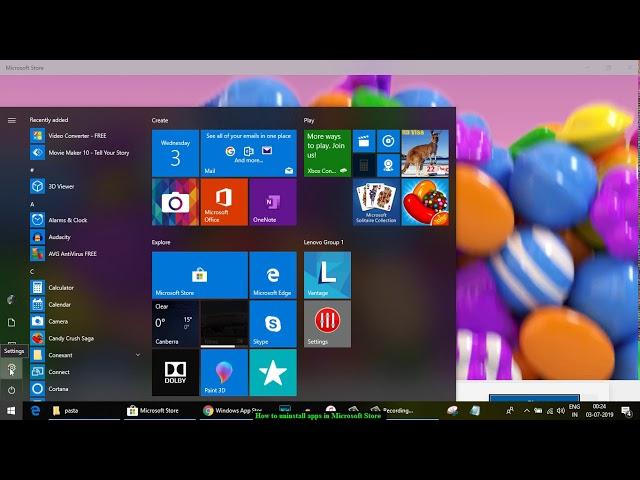Click the letter A index header
This screenshot has width=640, height=480.
click(32, 204)
